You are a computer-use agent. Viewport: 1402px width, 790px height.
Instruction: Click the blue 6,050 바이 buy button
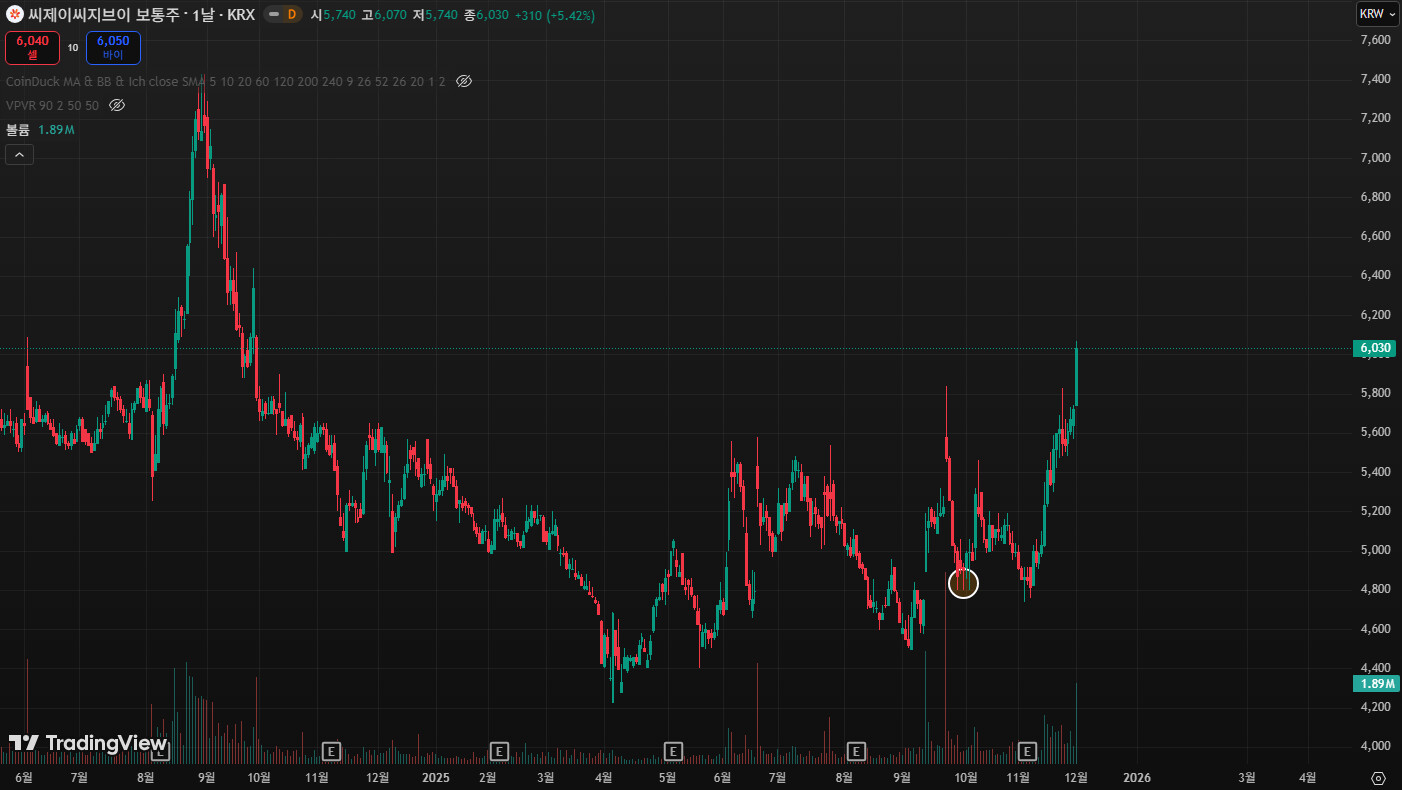[113, 47]
